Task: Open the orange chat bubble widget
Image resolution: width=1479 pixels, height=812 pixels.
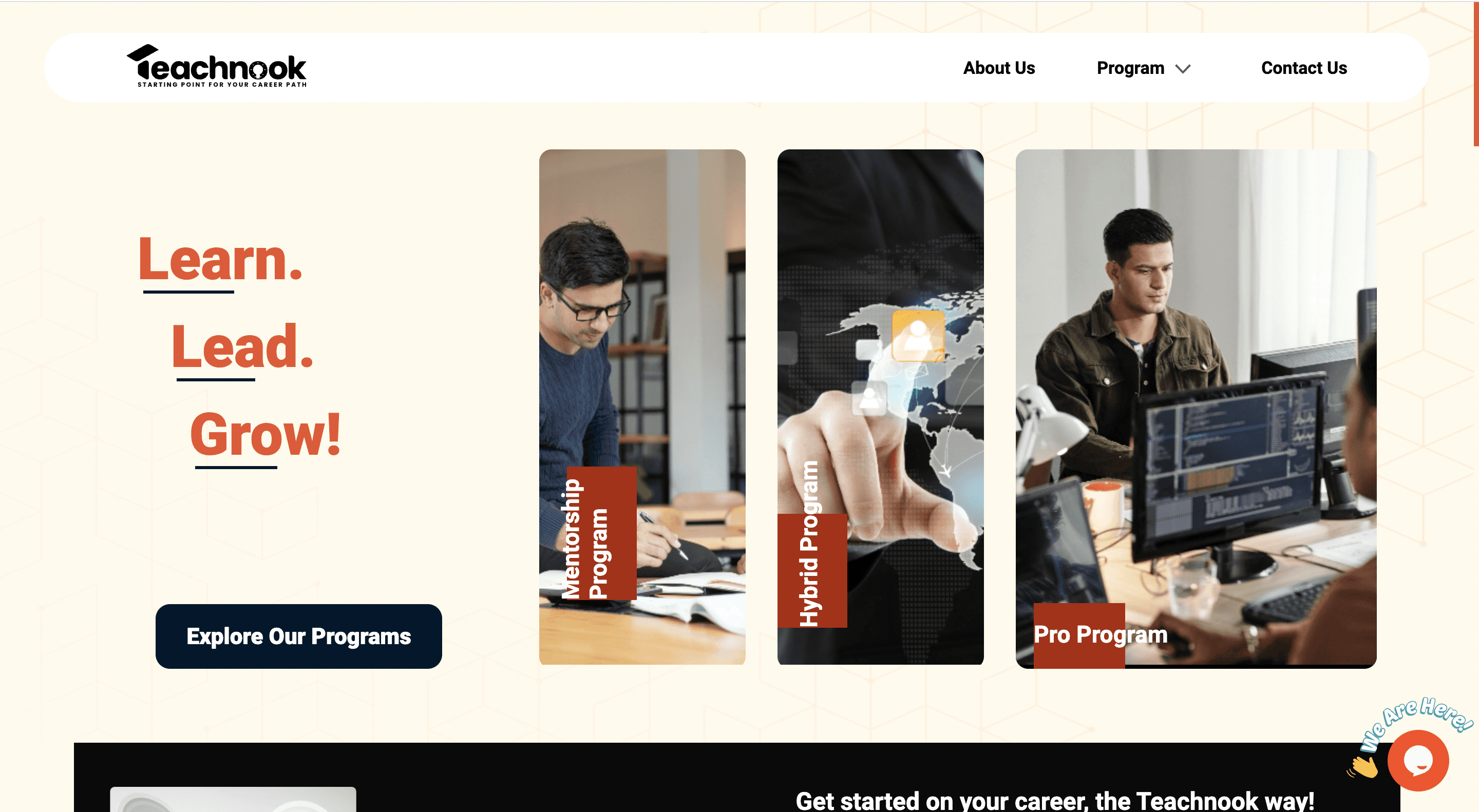Action: (1417, 760)
